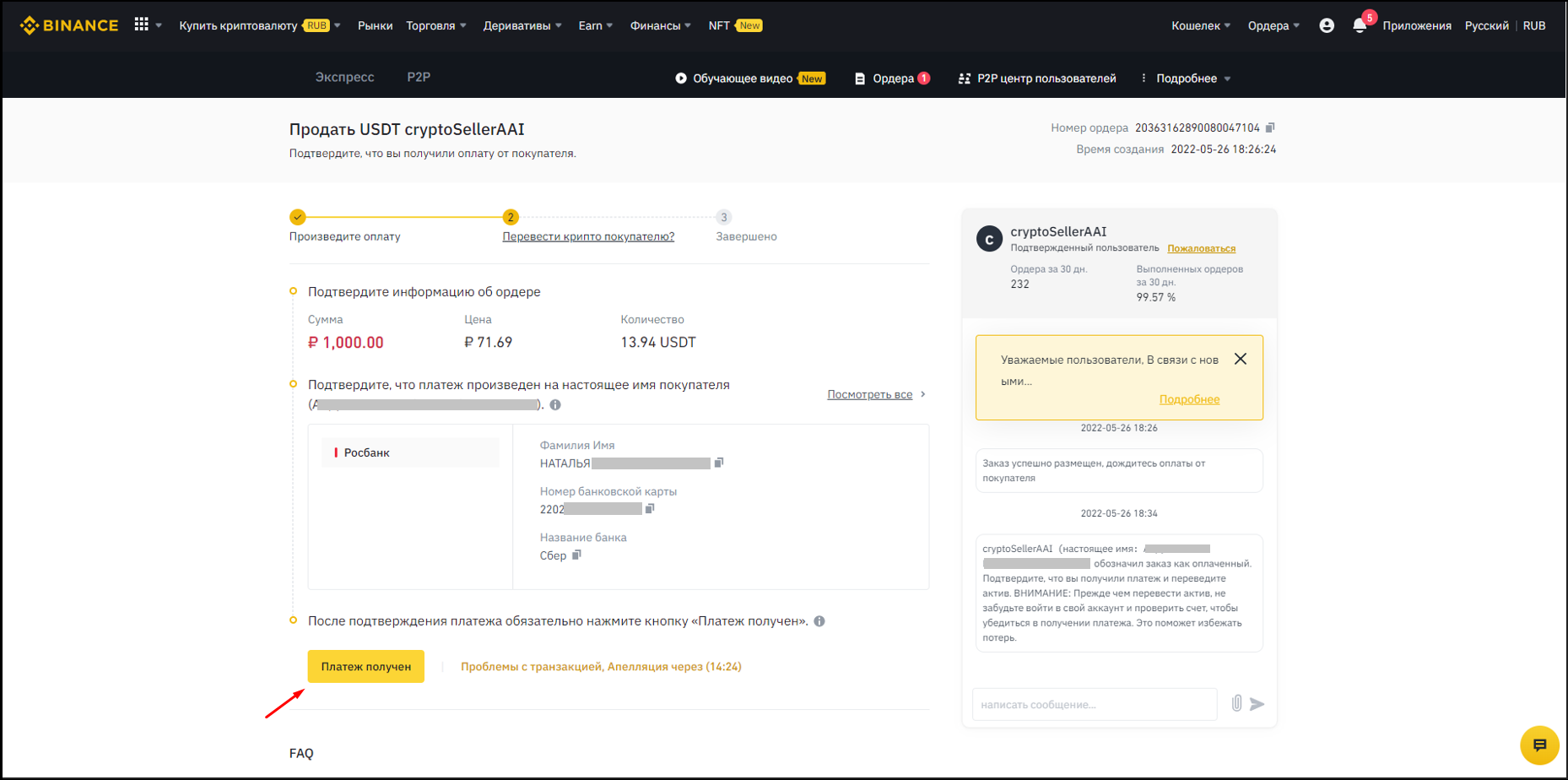1568x780 pixels.
Task: Copy the bank card number
Action: point(650,508)
